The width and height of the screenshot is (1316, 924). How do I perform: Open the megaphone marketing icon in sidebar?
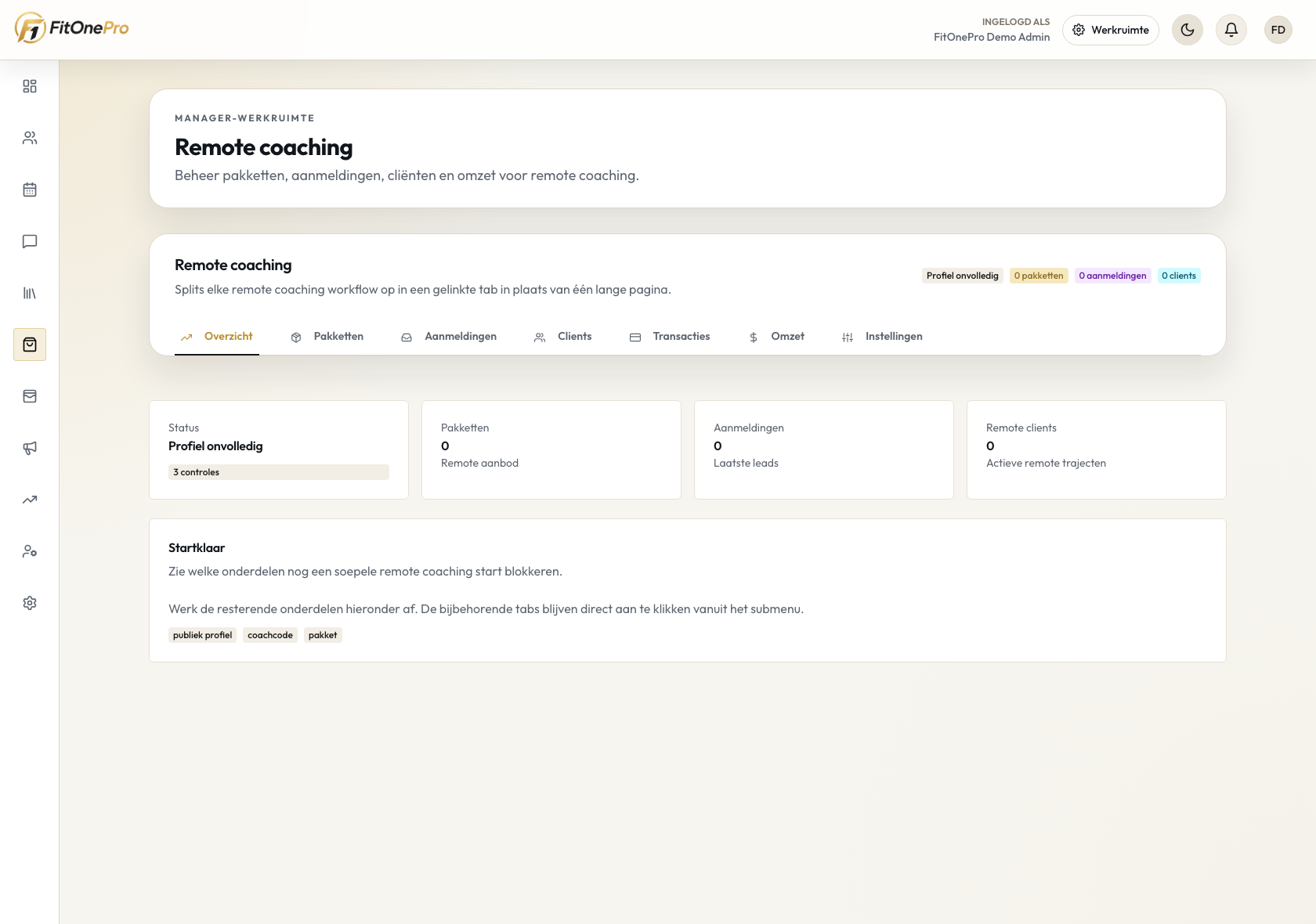click(30, 448)
